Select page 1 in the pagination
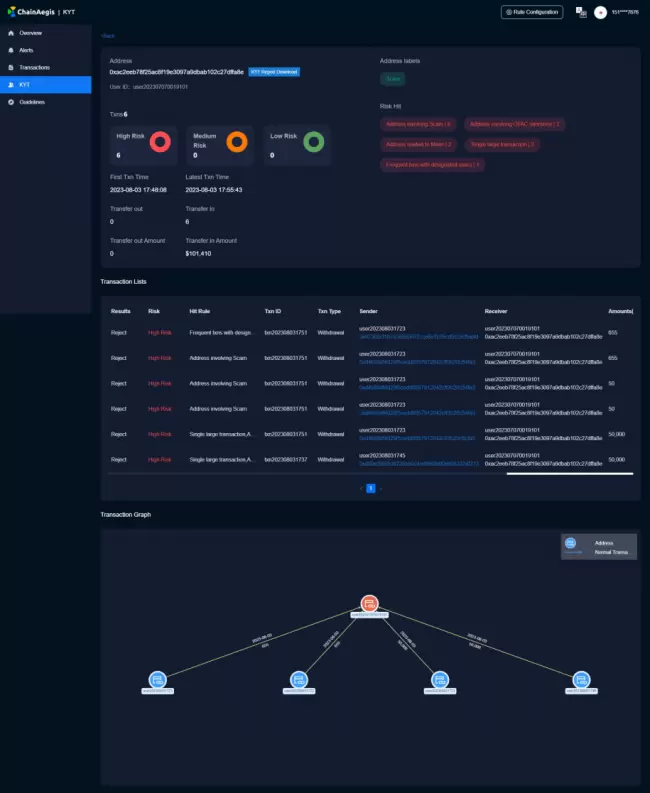 click(370, 488)
